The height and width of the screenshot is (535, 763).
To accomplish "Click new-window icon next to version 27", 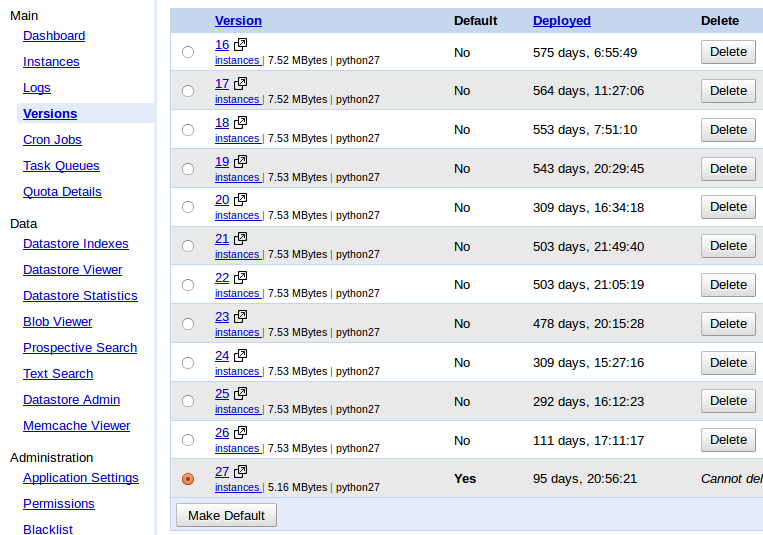I will point(241,472).
